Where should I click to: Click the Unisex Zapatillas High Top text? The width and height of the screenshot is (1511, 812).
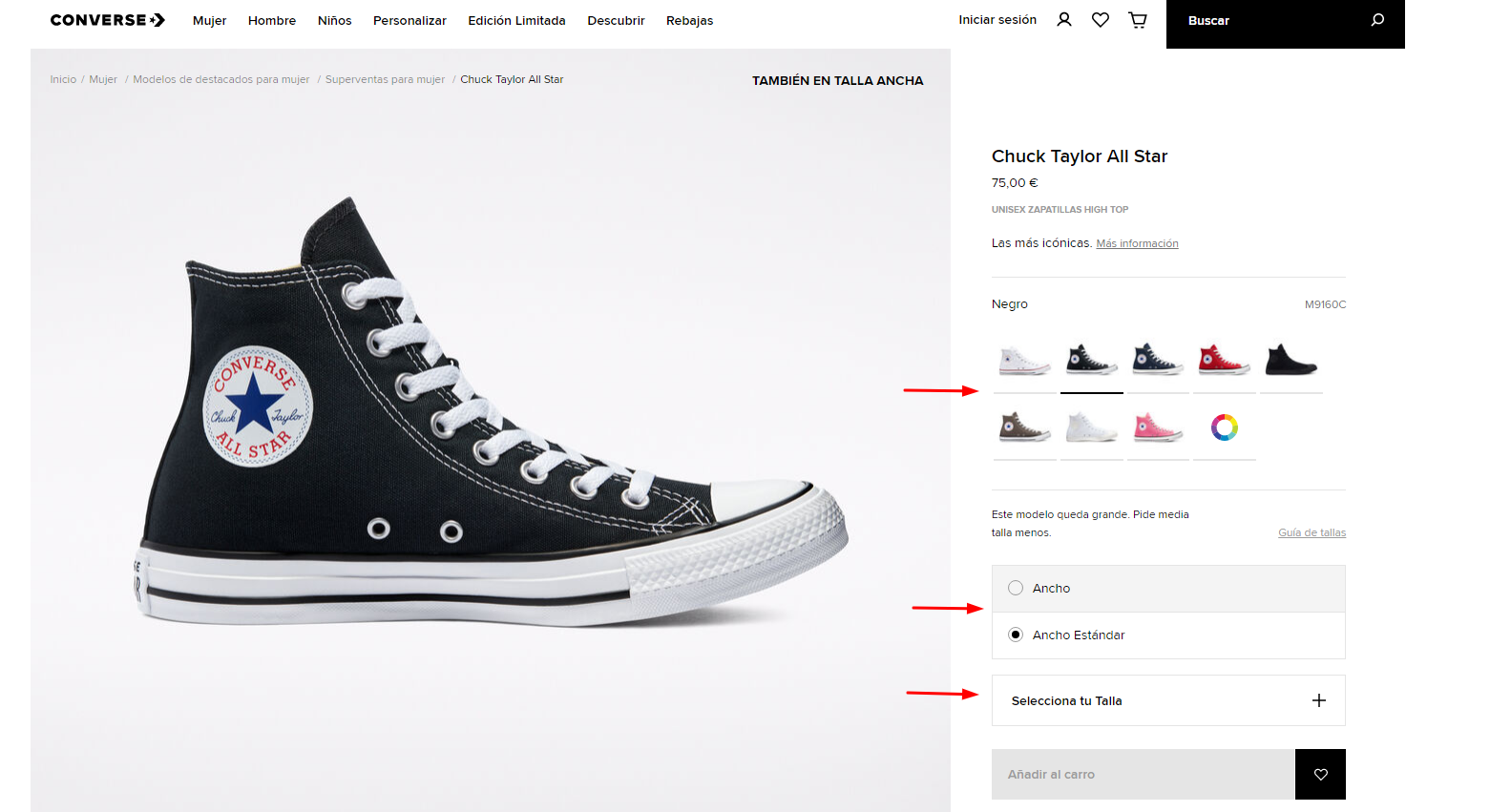point(1060,210)
